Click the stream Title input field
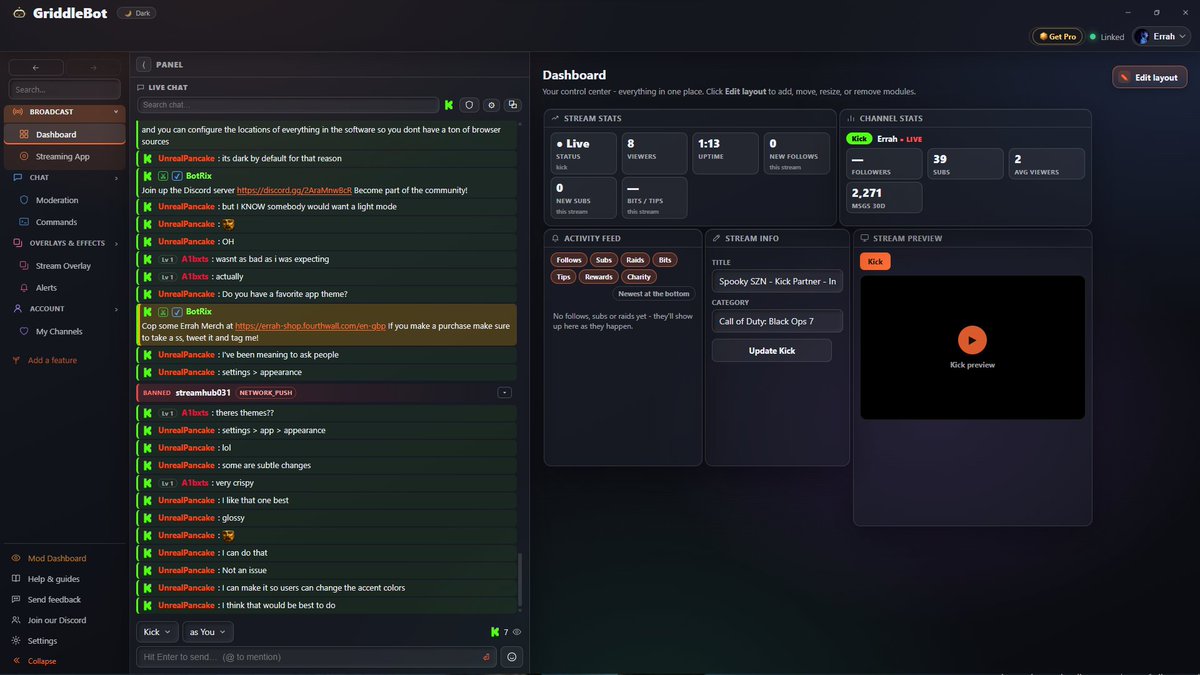1200x675 pixels. [777, 282]
